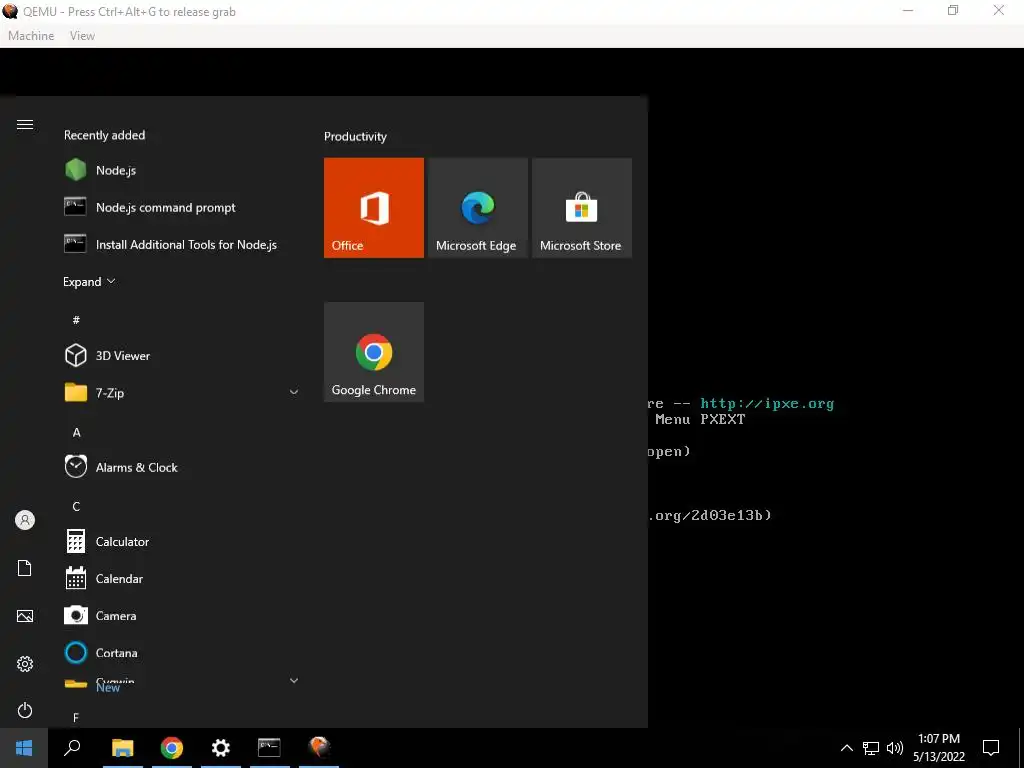Click the Power icon in Start

pos(25,711)
